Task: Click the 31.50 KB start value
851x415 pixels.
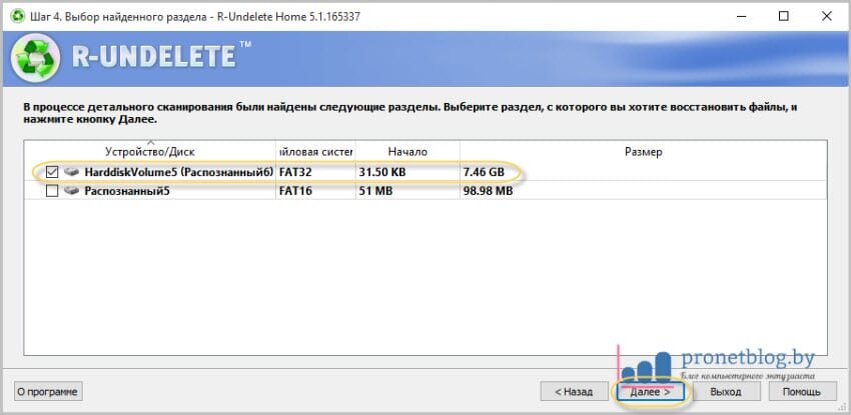Action: [382, 173]
